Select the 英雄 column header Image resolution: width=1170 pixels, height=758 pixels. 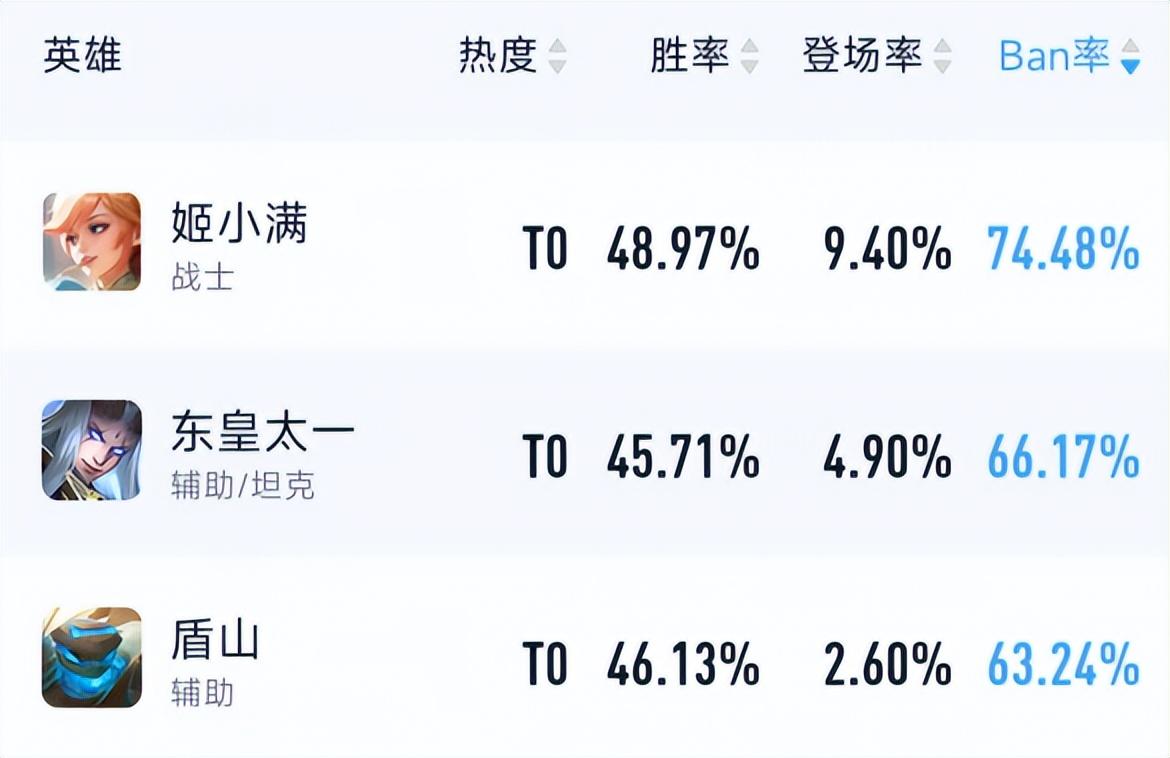(79, 57)
